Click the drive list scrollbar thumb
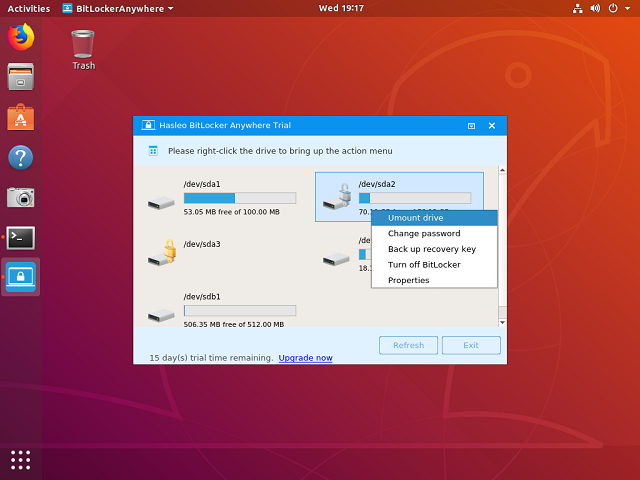Image resolution: width=640 pixels, height=480 pixels. click(x=502, y=312)
